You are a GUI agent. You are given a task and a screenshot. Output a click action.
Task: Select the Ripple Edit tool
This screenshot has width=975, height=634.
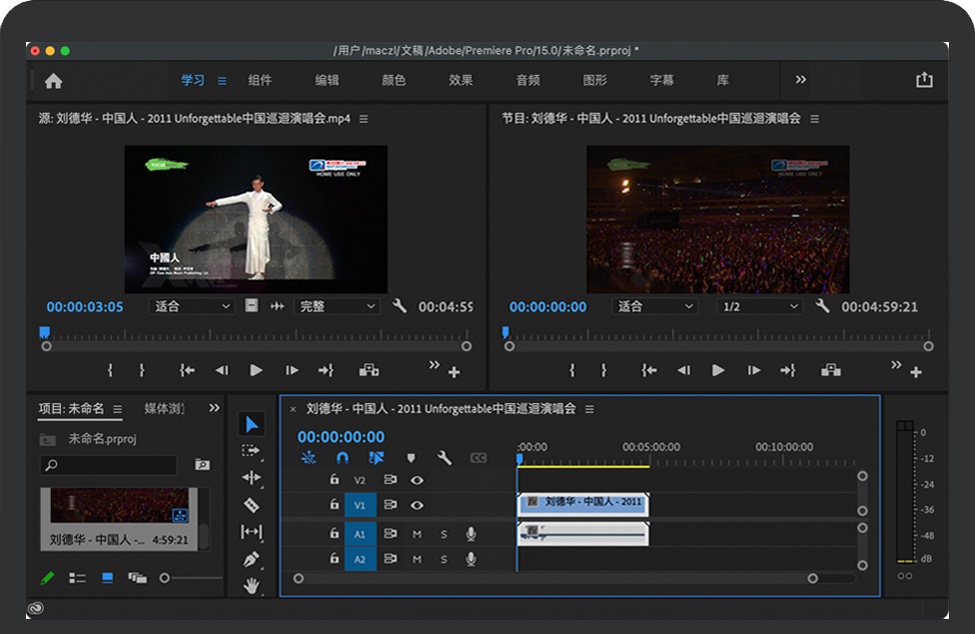tap(251, 478)
